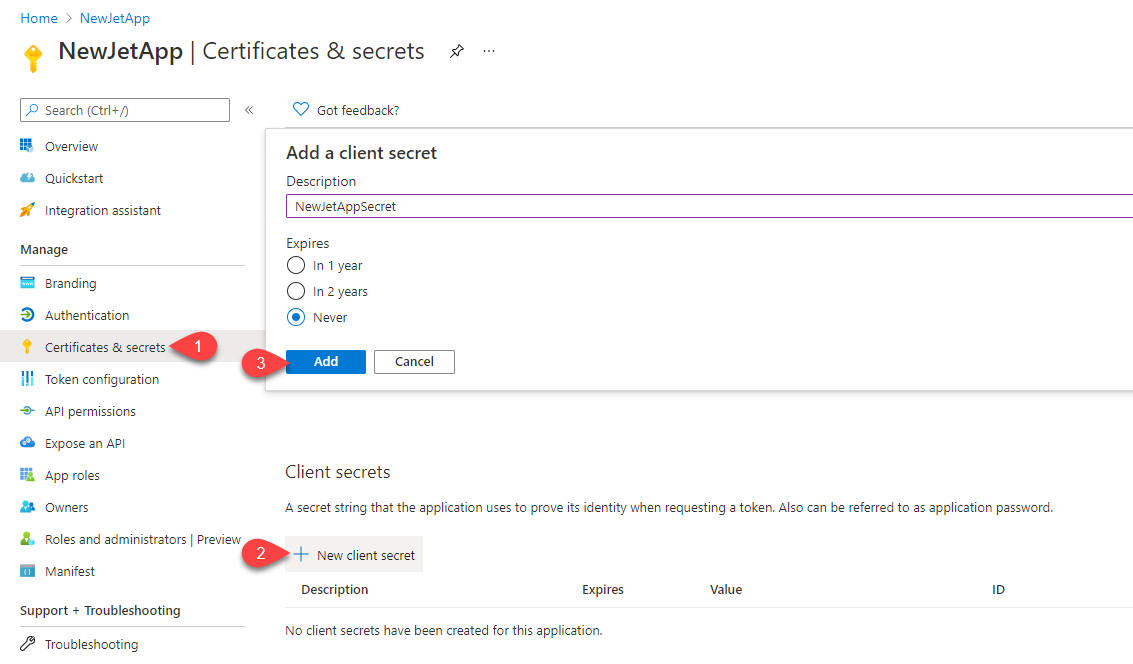Image resolution: width=1133 pixels, height=664 pixels.
Task: Open Roles and administrators Preview page
Action: point(142,539)
